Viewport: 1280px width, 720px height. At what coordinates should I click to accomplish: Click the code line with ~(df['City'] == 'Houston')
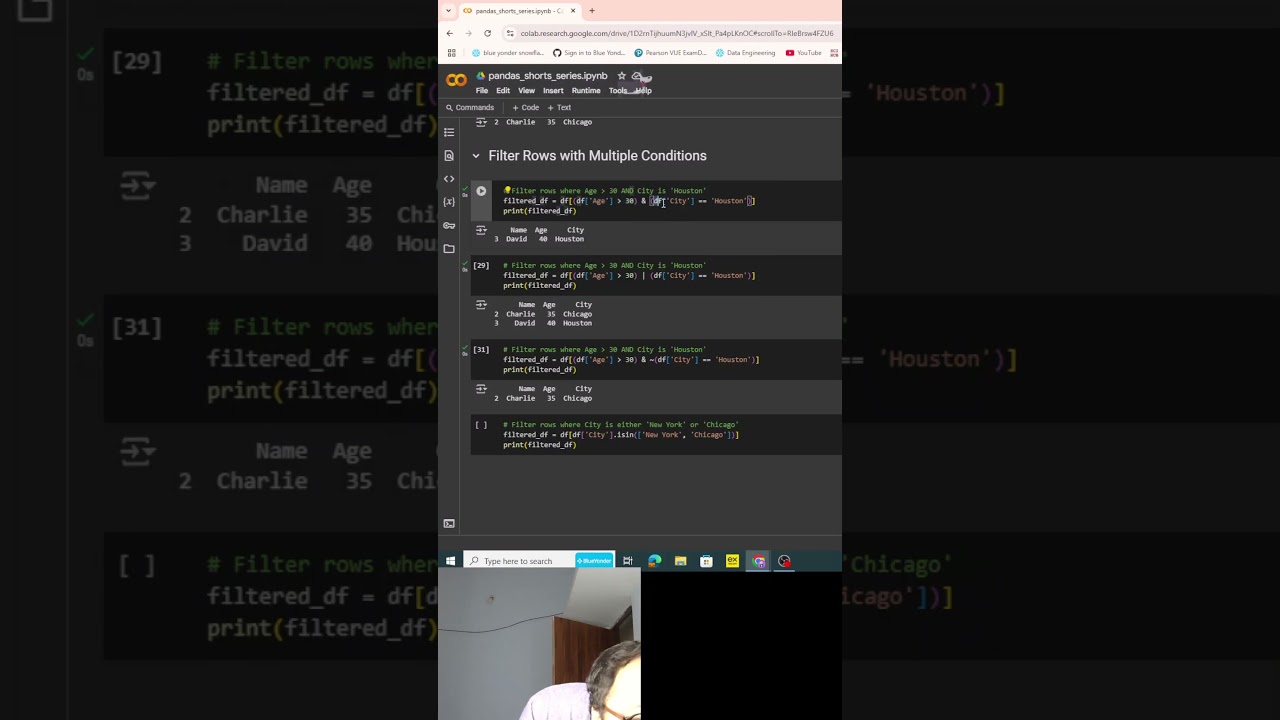tap(631, 360)
